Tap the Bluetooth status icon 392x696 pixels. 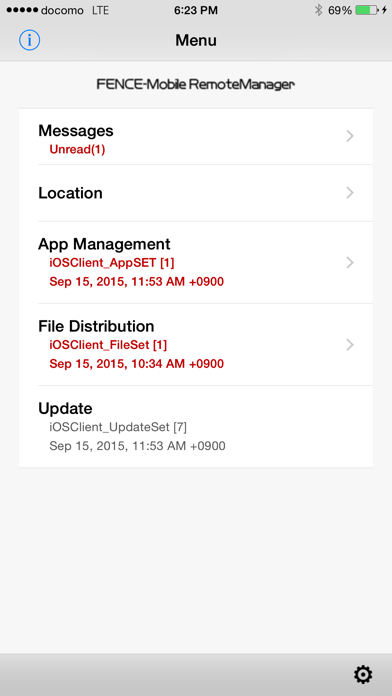[x=318, y=10]
